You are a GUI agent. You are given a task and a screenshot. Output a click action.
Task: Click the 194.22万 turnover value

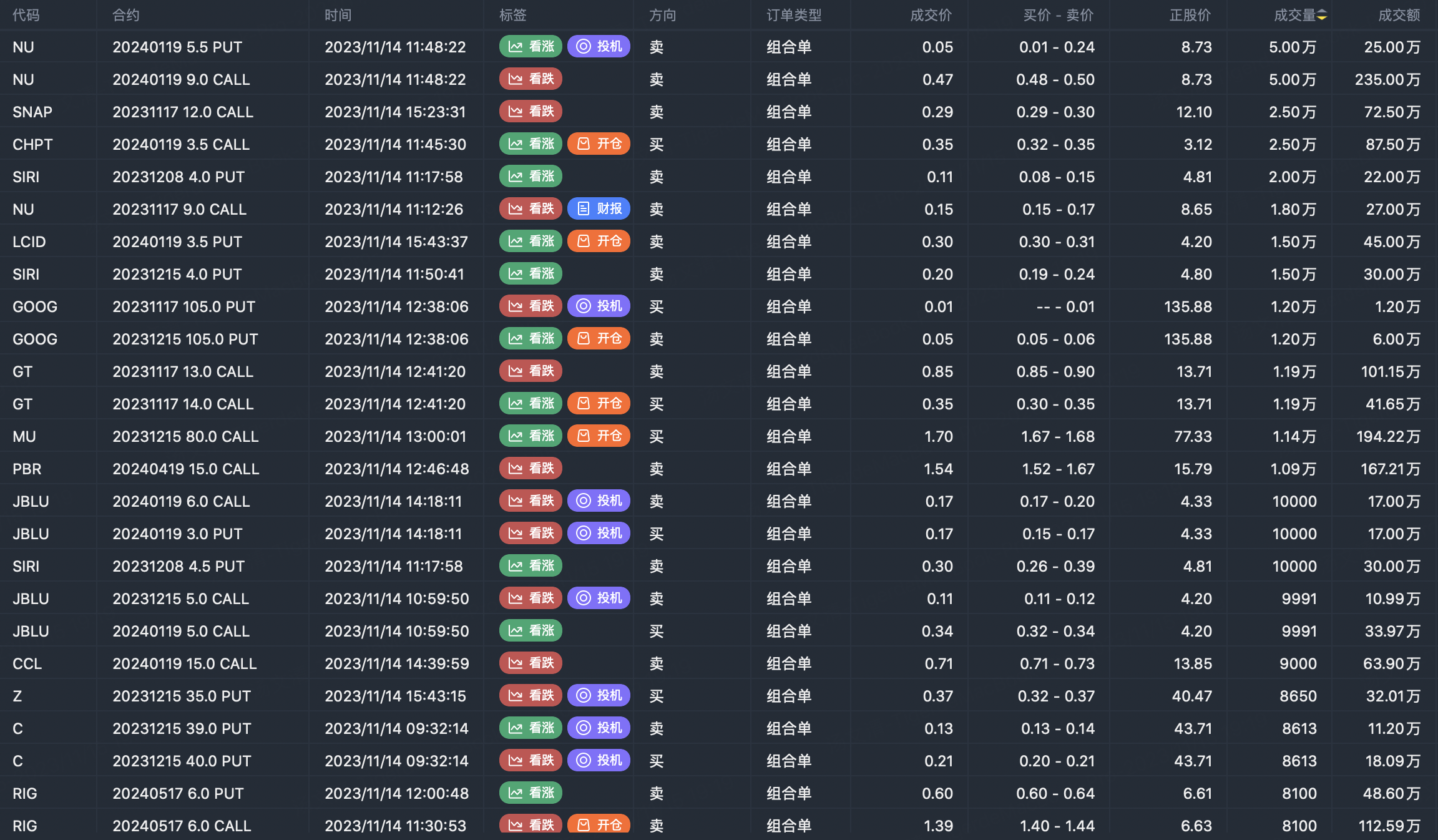coord(1389,436)
